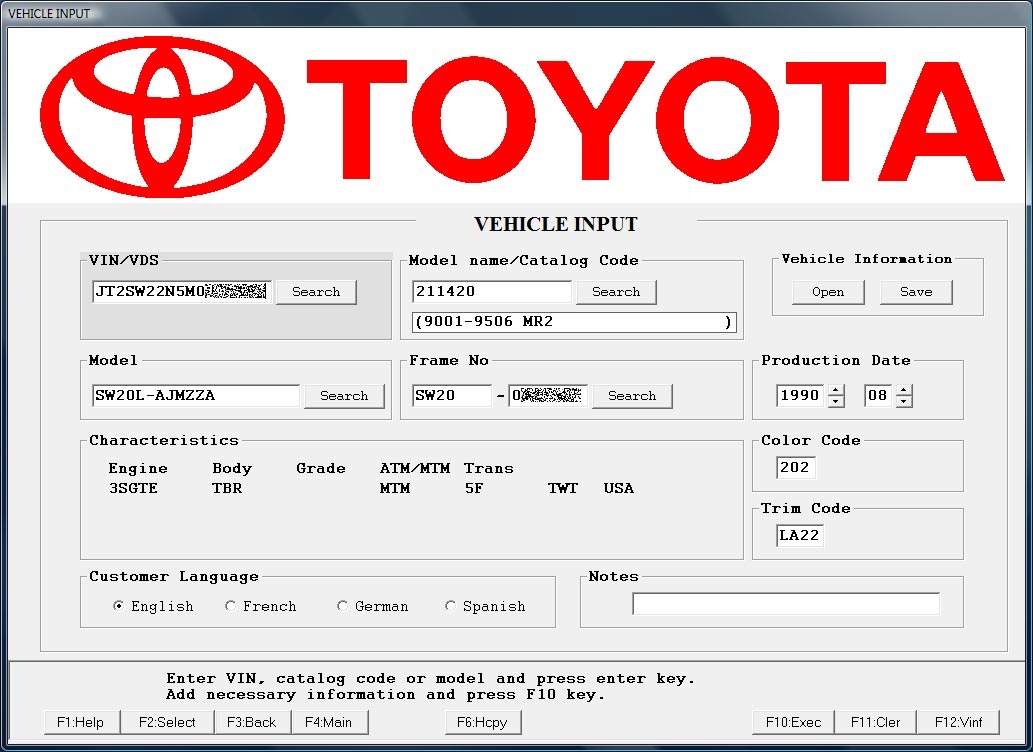Image resolution: width=1033 pixels, height=752 pixels.
Task: Click the body value TBR
Action: pyautogui.click(x=227, y=488)
